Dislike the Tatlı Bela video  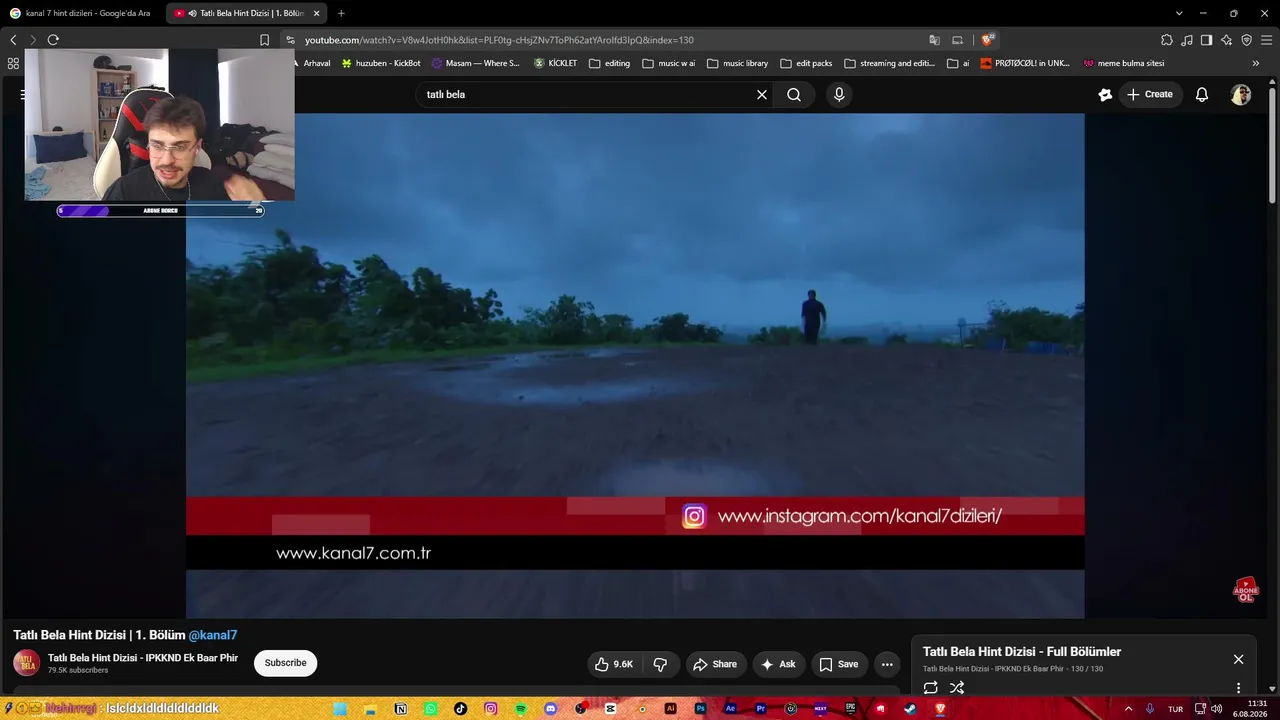pyautogui.click(x=660, y=664)
